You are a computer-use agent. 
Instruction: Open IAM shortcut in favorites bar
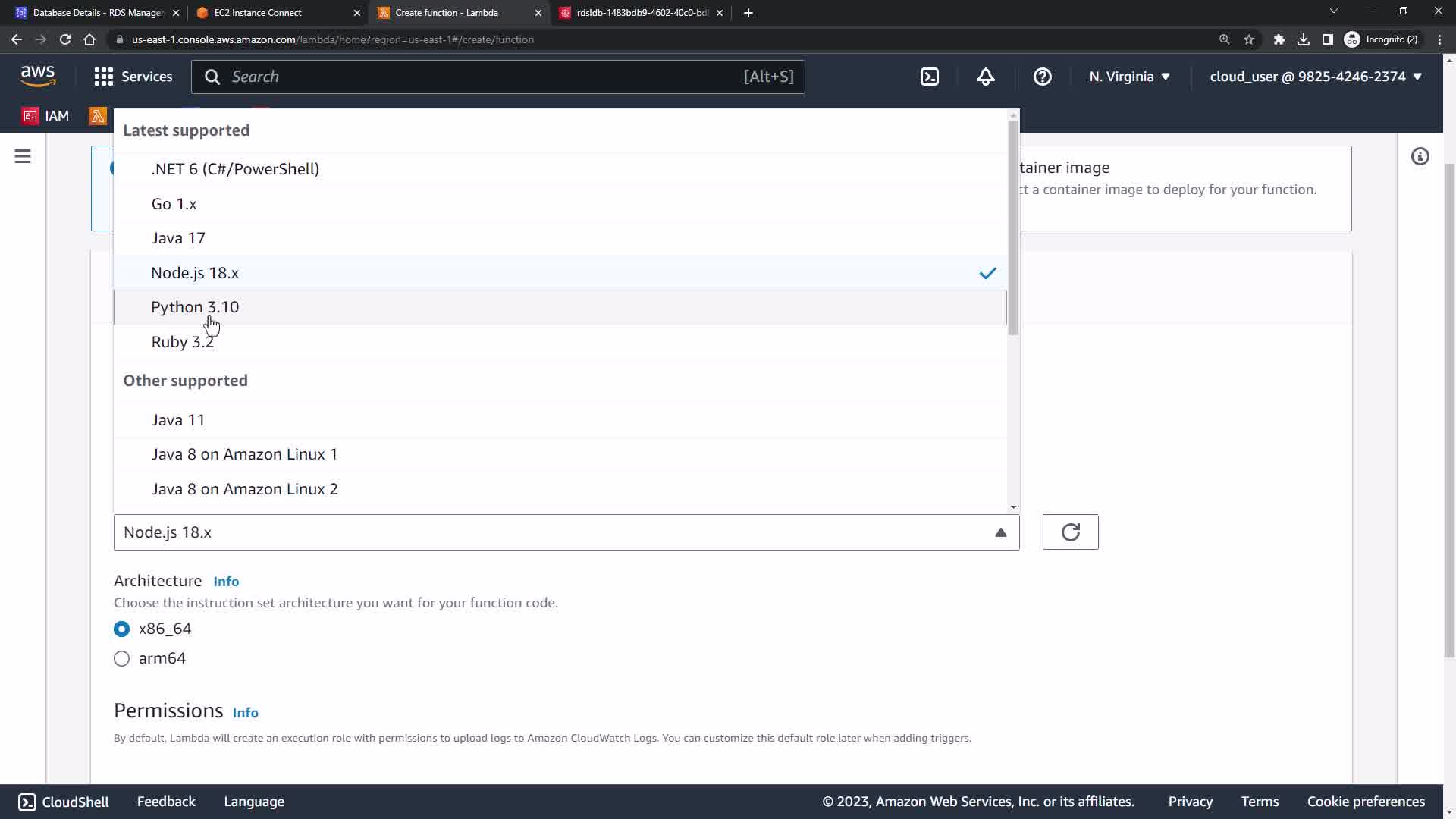click(x=46, y=116)
